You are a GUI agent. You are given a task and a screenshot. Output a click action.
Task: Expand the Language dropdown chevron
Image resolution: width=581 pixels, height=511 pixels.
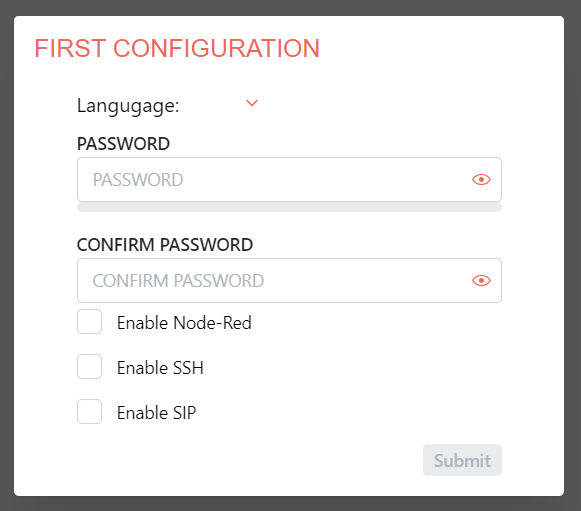click(252, 103)
